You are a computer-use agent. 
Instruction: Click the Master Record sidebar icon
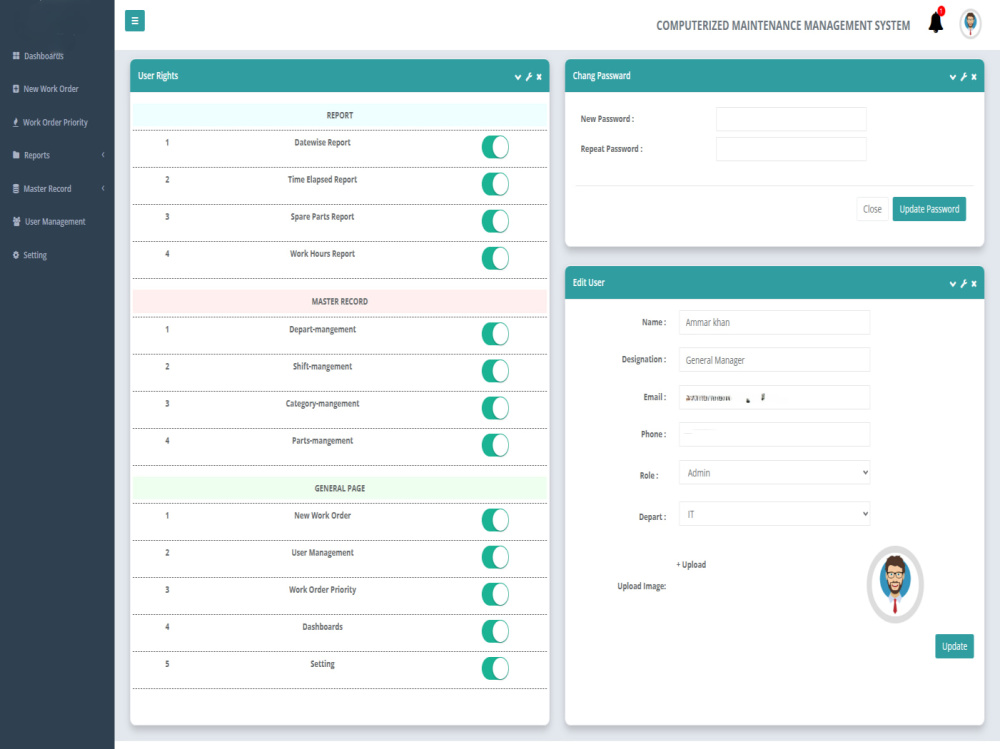[16, 188]
